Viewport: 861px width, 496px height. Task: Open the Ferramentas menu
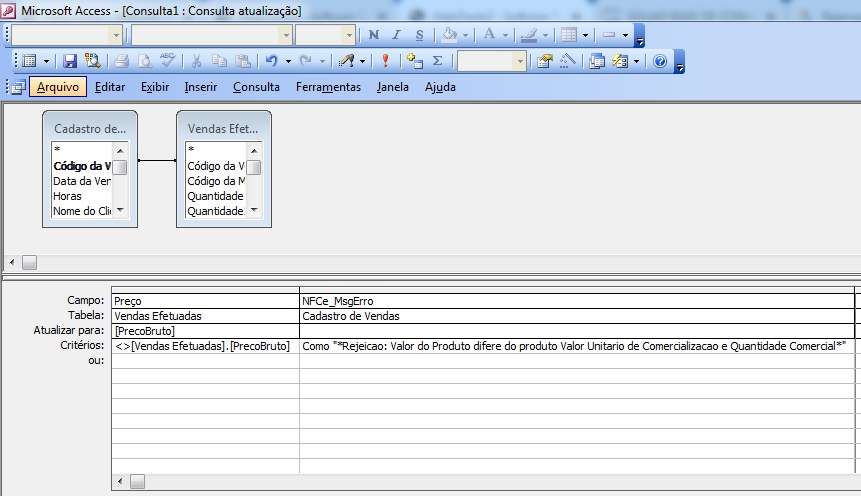tap(328, 87)
